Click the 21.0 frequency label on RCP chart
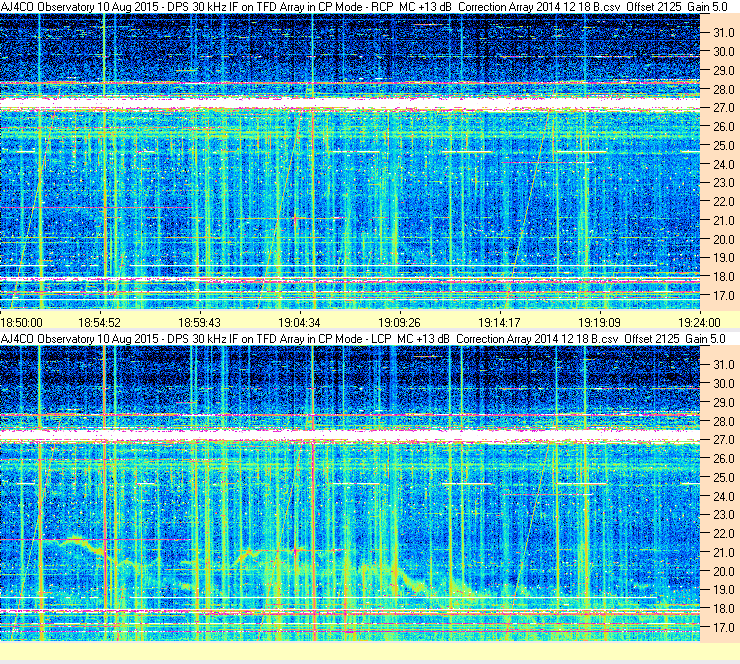 pos(723,220)
